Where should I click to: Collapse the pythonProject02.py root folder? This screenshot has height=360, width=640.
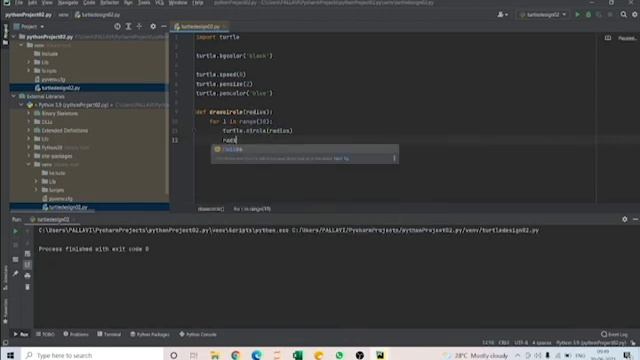pos(14,37)
